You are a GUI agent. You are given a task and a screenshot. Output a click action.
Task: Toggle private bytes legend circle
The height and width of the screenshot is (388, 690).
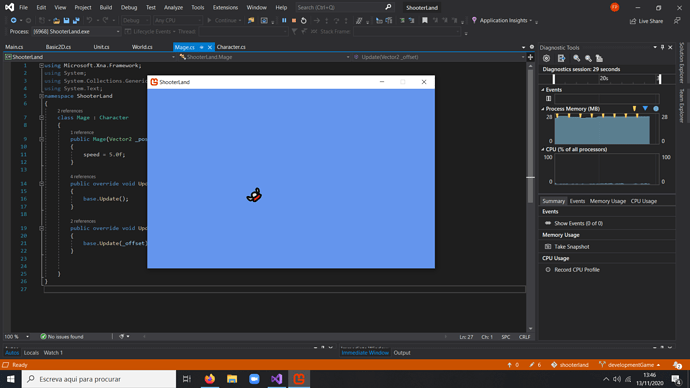click(656, 109)
